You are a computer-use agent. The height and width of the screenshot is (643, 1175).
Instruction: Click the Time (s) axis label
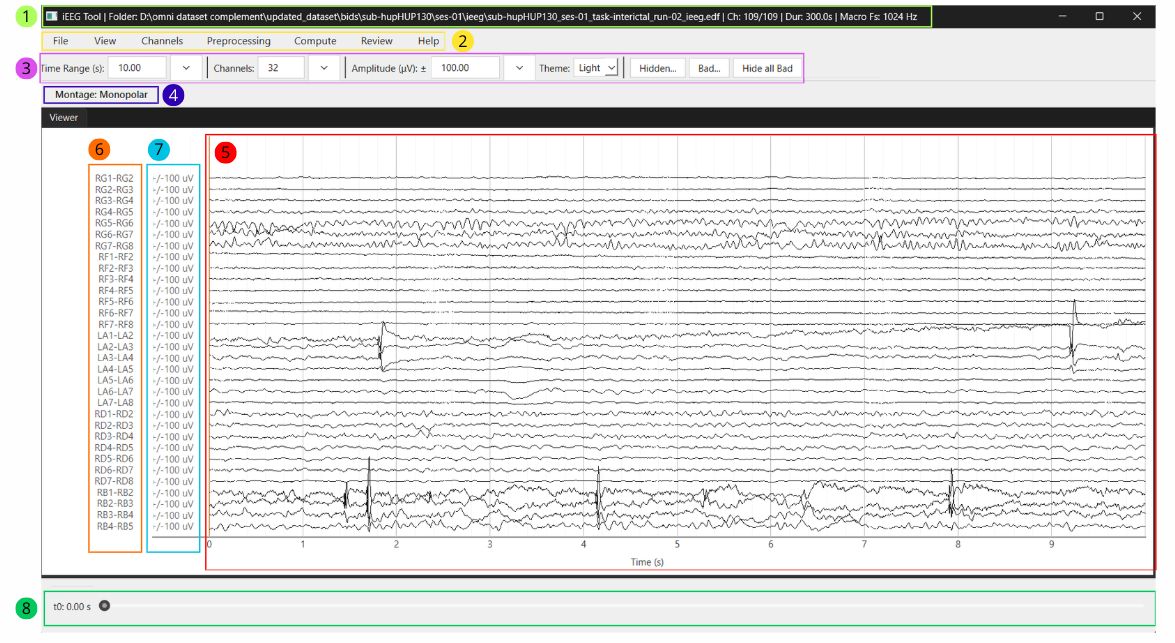tap(647, 562)
